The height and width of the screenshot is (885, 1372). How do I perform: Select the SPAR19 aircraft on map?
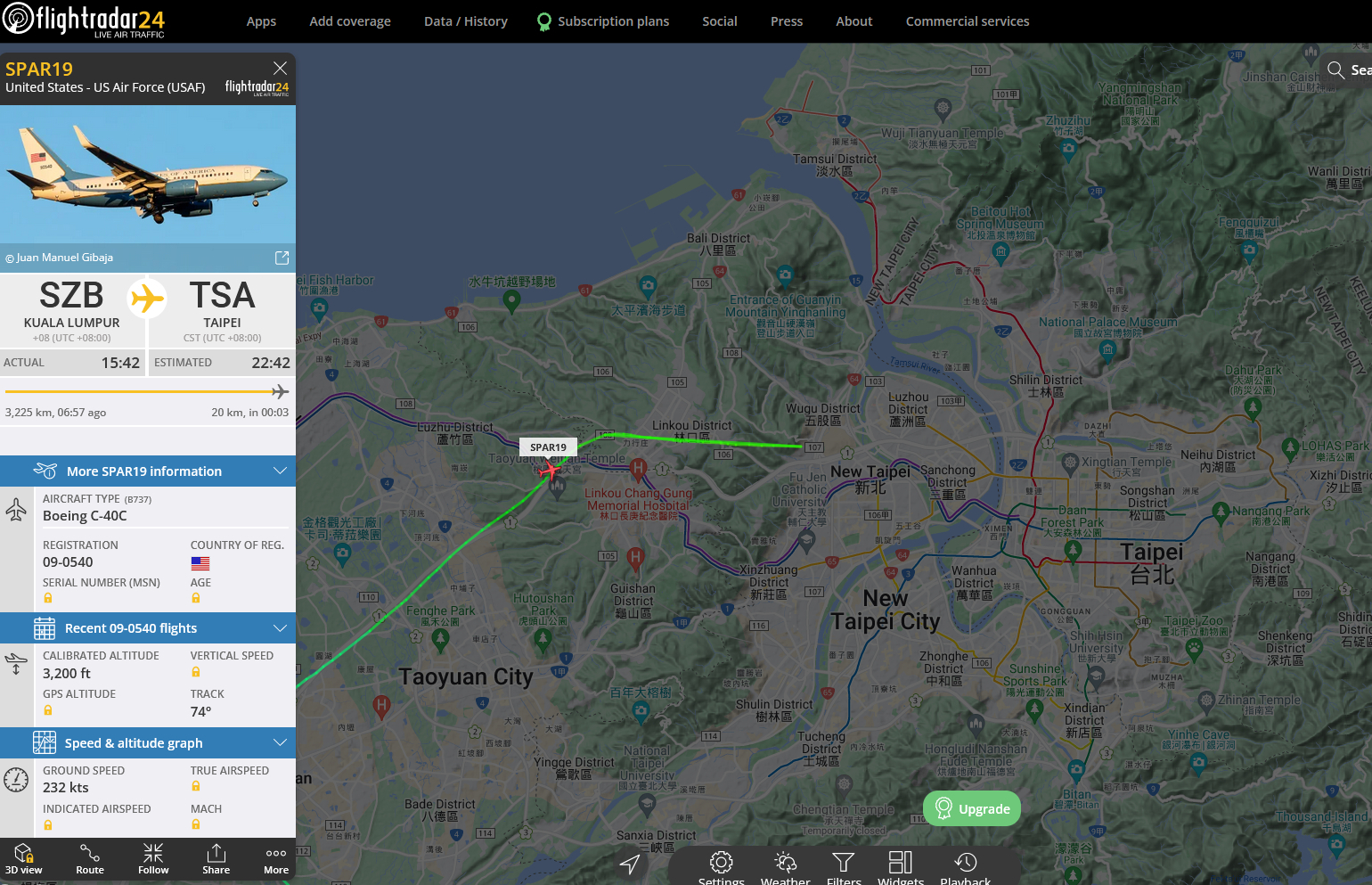point(551,470)
